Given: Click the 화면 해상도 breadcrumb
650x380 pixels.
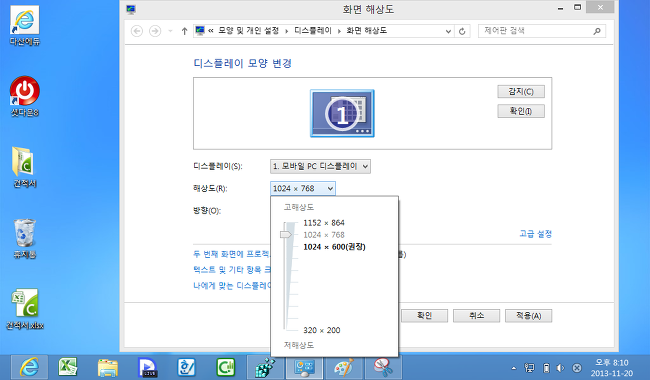Looking at the screenshot, I should pyautogui.click(x=366, y=31).
